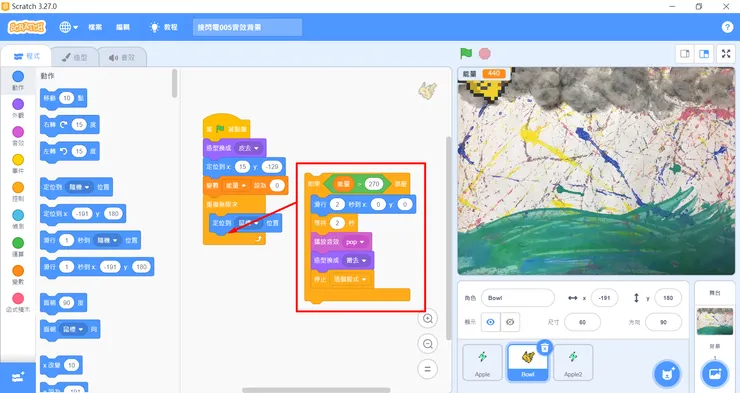The width and height of the screenshot is (740, 393).
Task: Open variable dropdown 能量 in set block
Action: pyautogui.click(x=236, y=186)
